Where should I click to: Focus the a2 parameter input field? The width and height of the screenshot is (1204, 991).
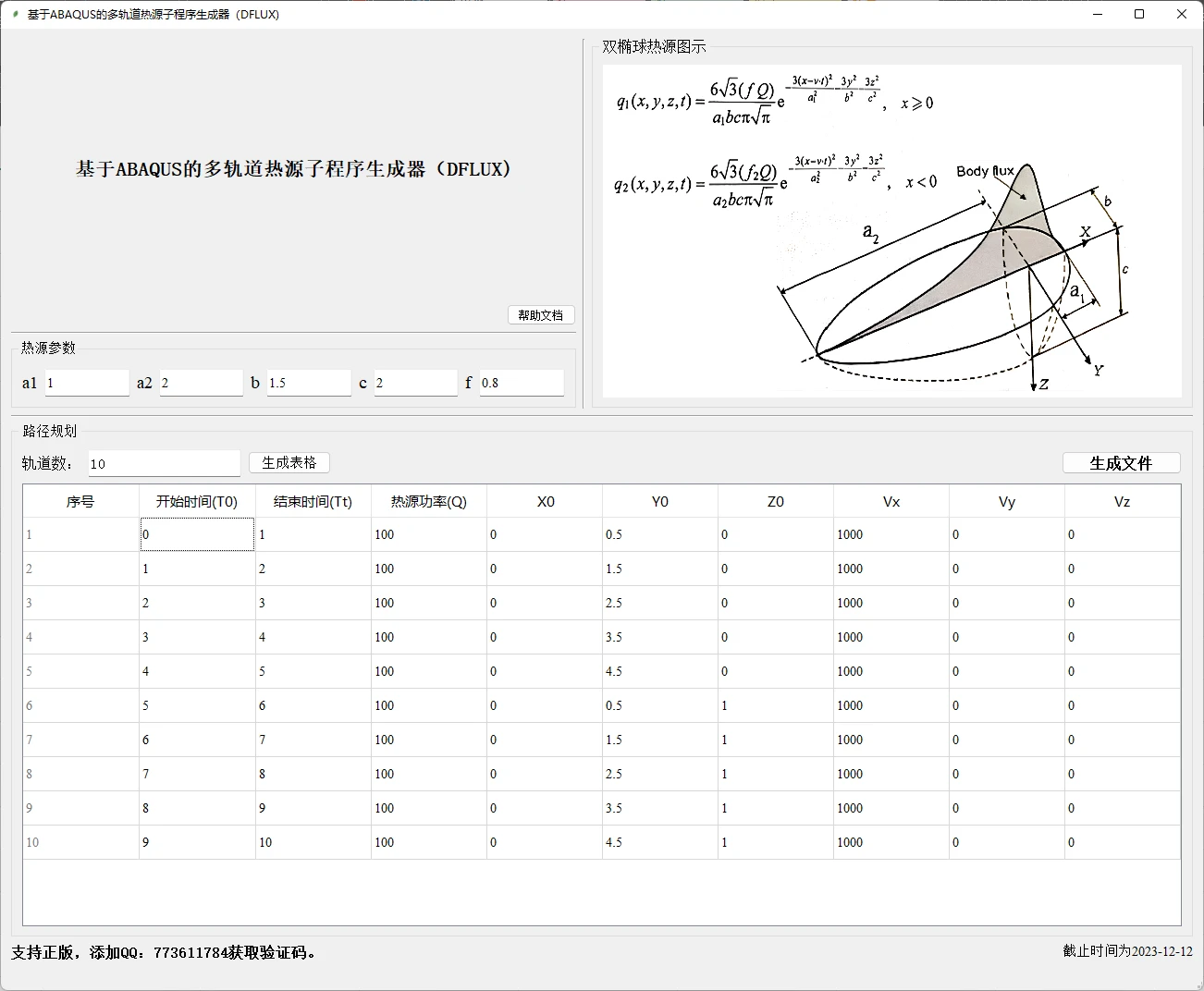point(201,383)
